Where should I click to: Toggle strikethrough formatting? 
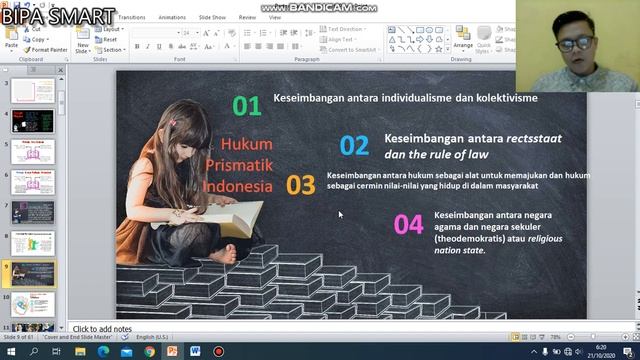[x=182, y=47]
